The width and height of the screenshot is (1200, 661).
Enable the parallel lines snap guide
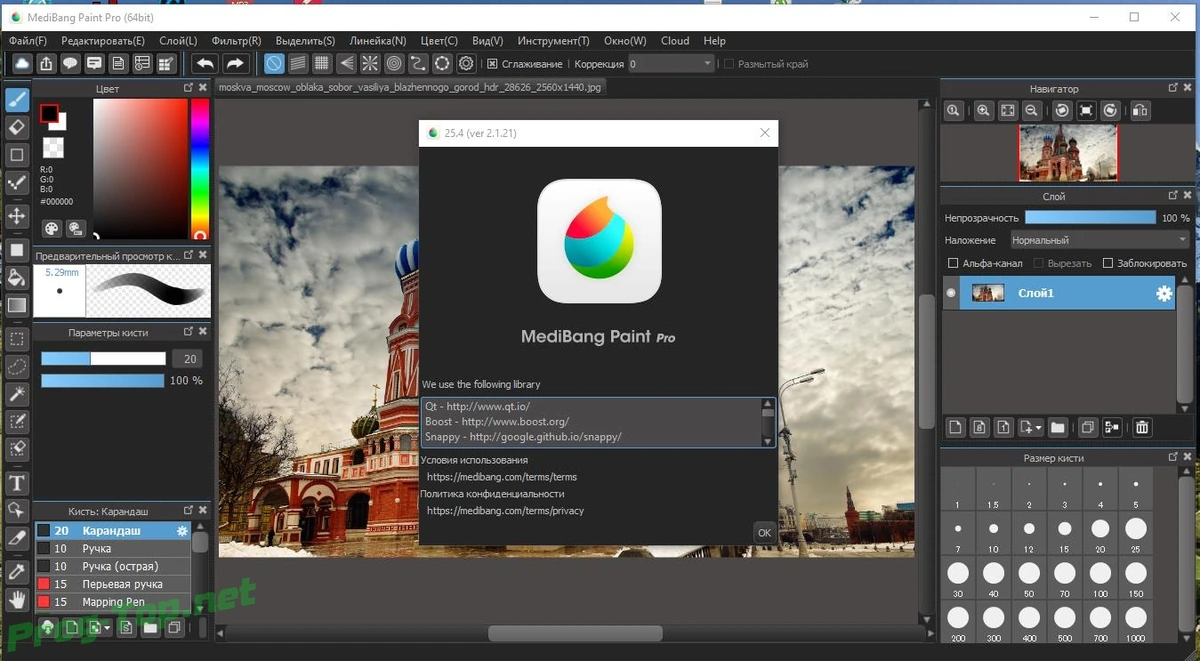click(x=298, y=64)
